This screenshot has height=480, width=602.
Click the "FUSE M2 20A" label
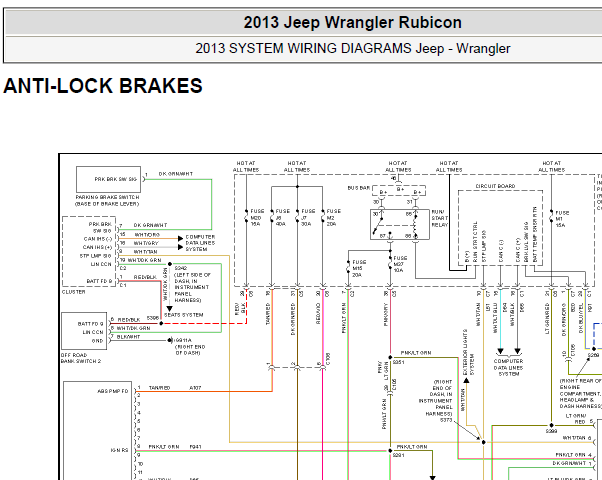334,217
